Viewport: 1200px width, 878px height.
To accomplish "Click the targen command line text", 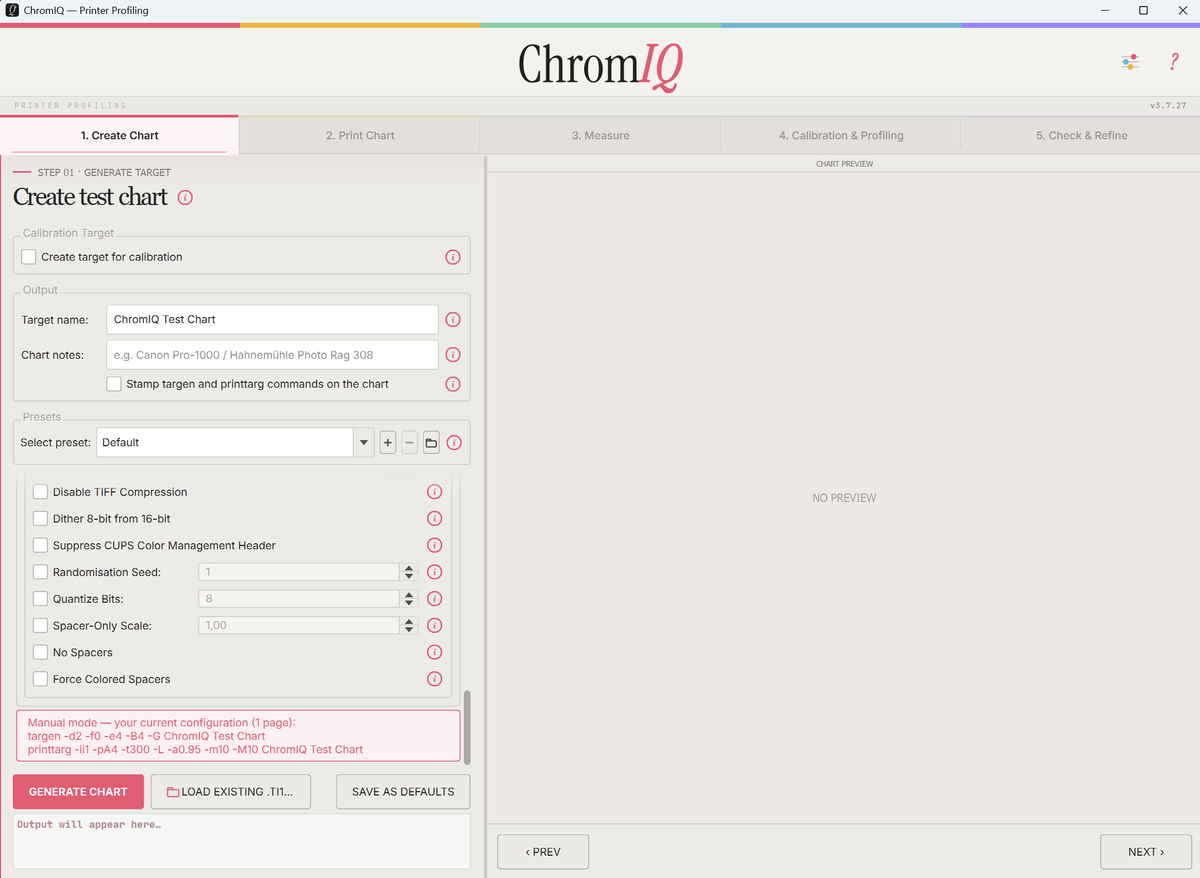I will (x=146, y=736).
